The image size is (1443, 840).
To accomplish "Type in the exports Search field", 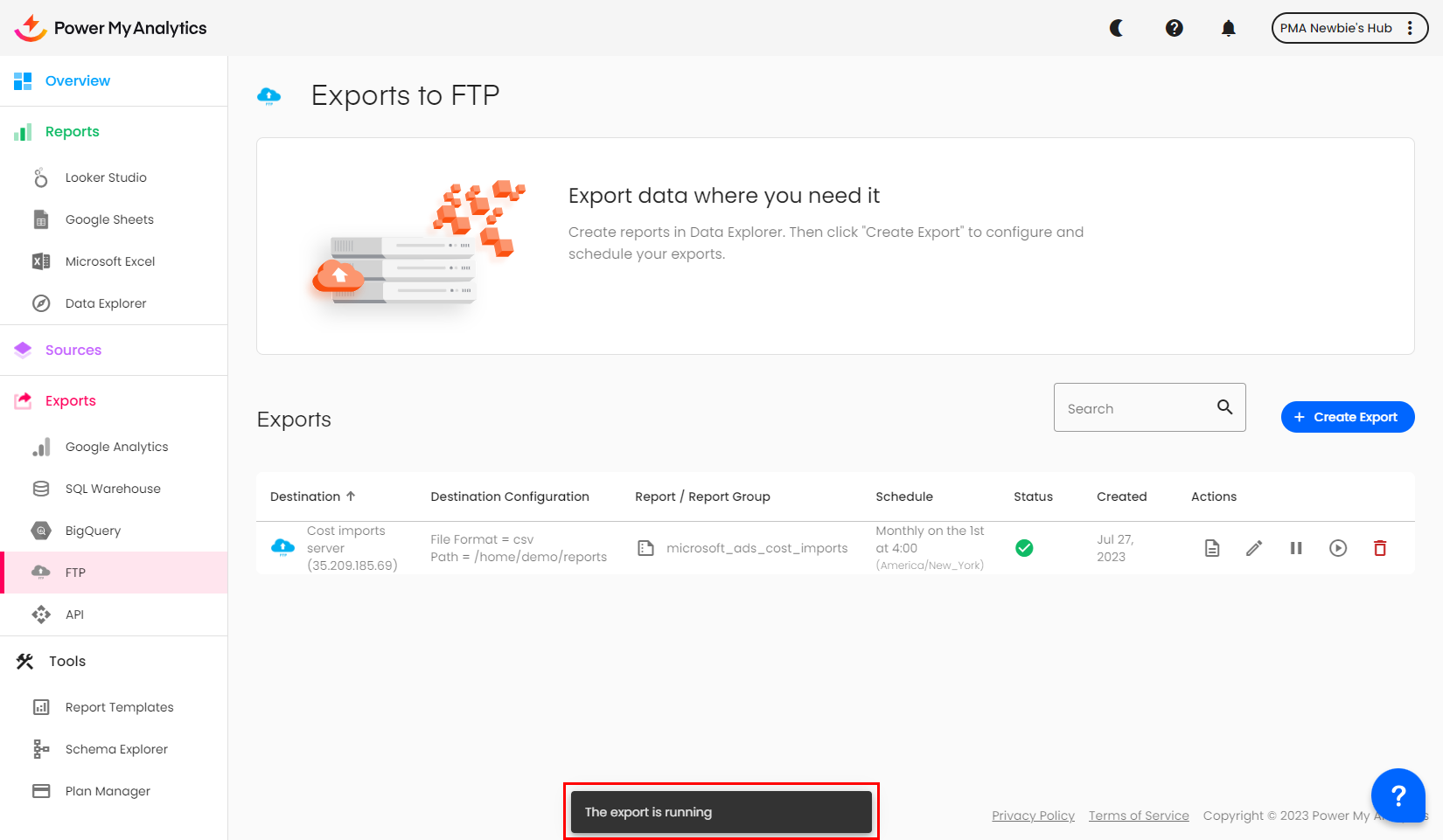I will pos(1135,408).
